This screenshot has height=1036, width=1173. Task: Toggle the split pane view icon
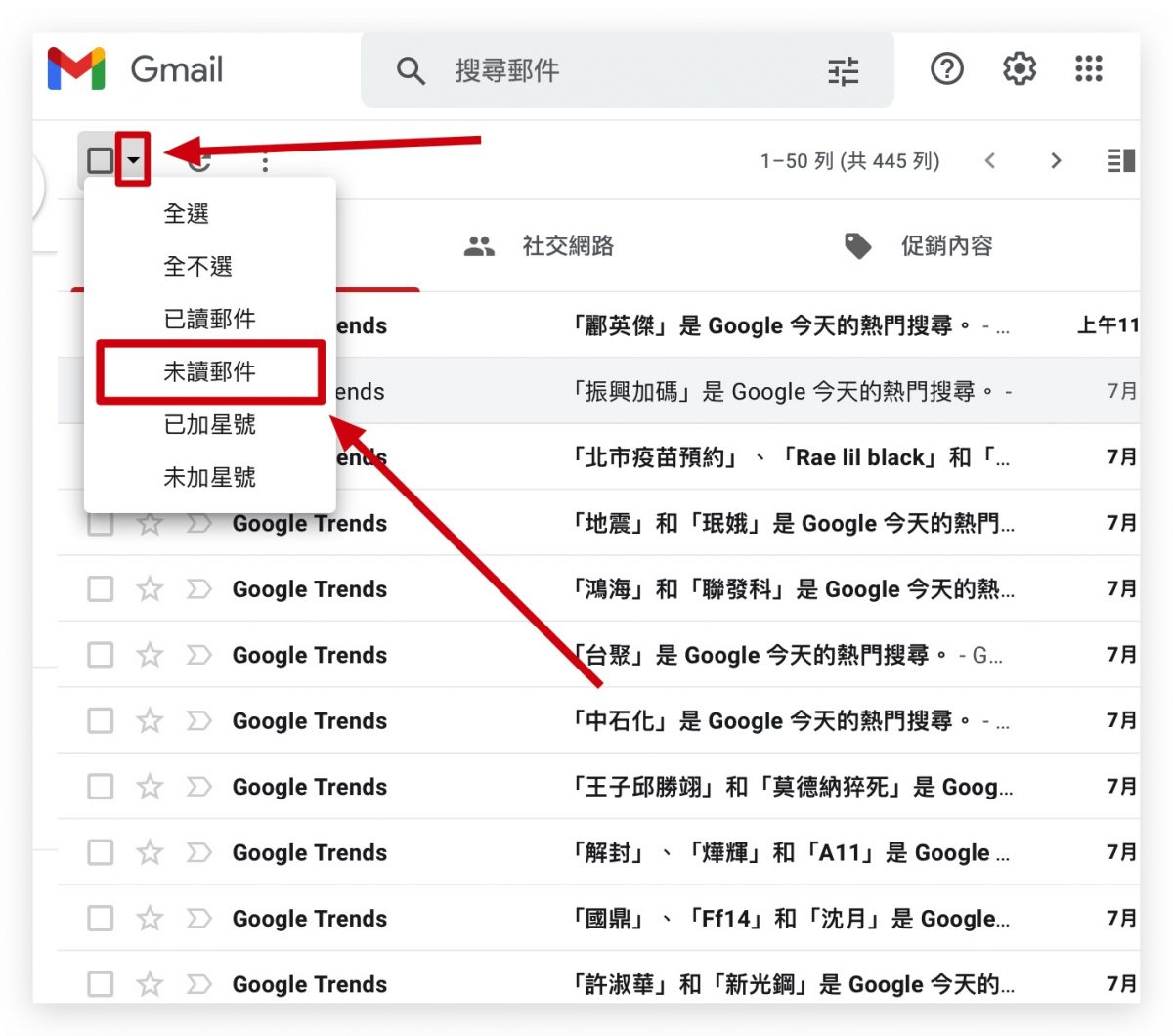coord(1121,160)
